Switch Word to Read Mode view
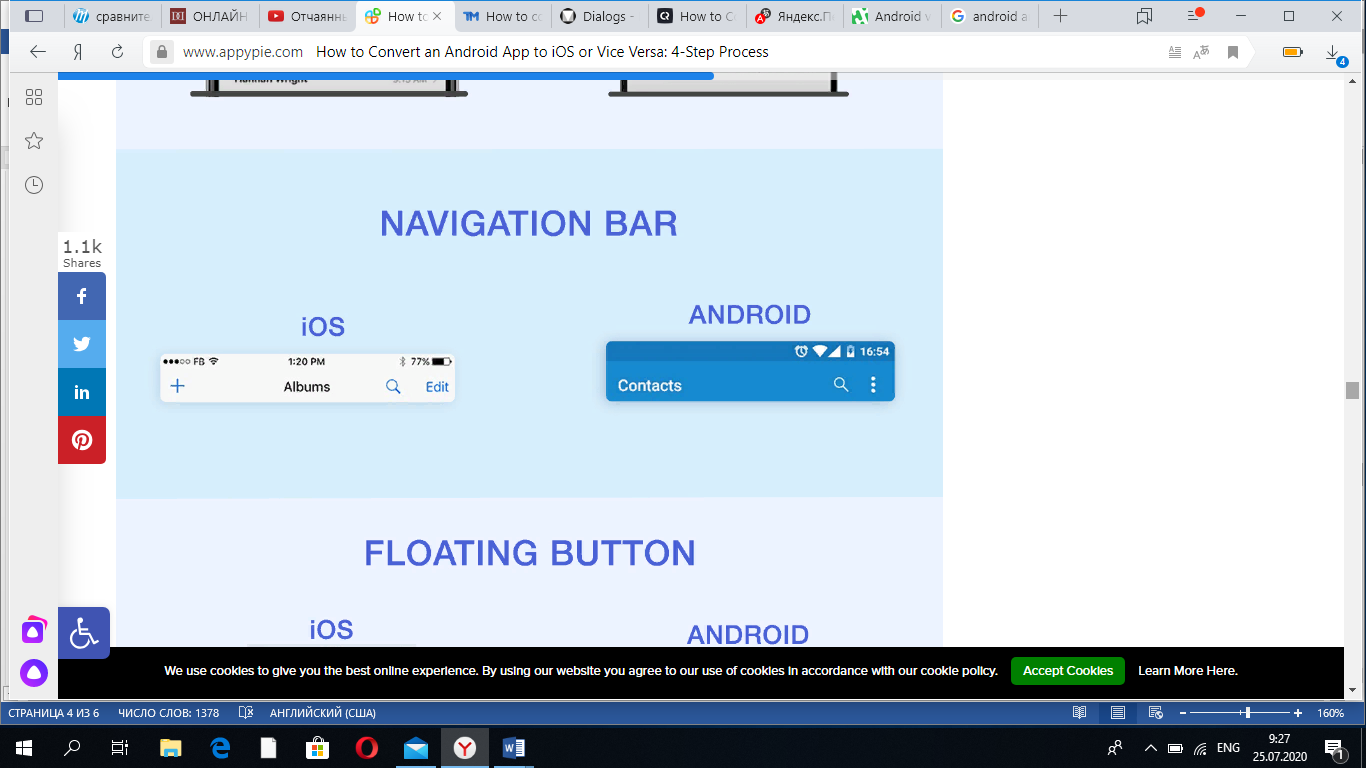Viewport: 1366px width, 768px height. tap(1079, 713)
